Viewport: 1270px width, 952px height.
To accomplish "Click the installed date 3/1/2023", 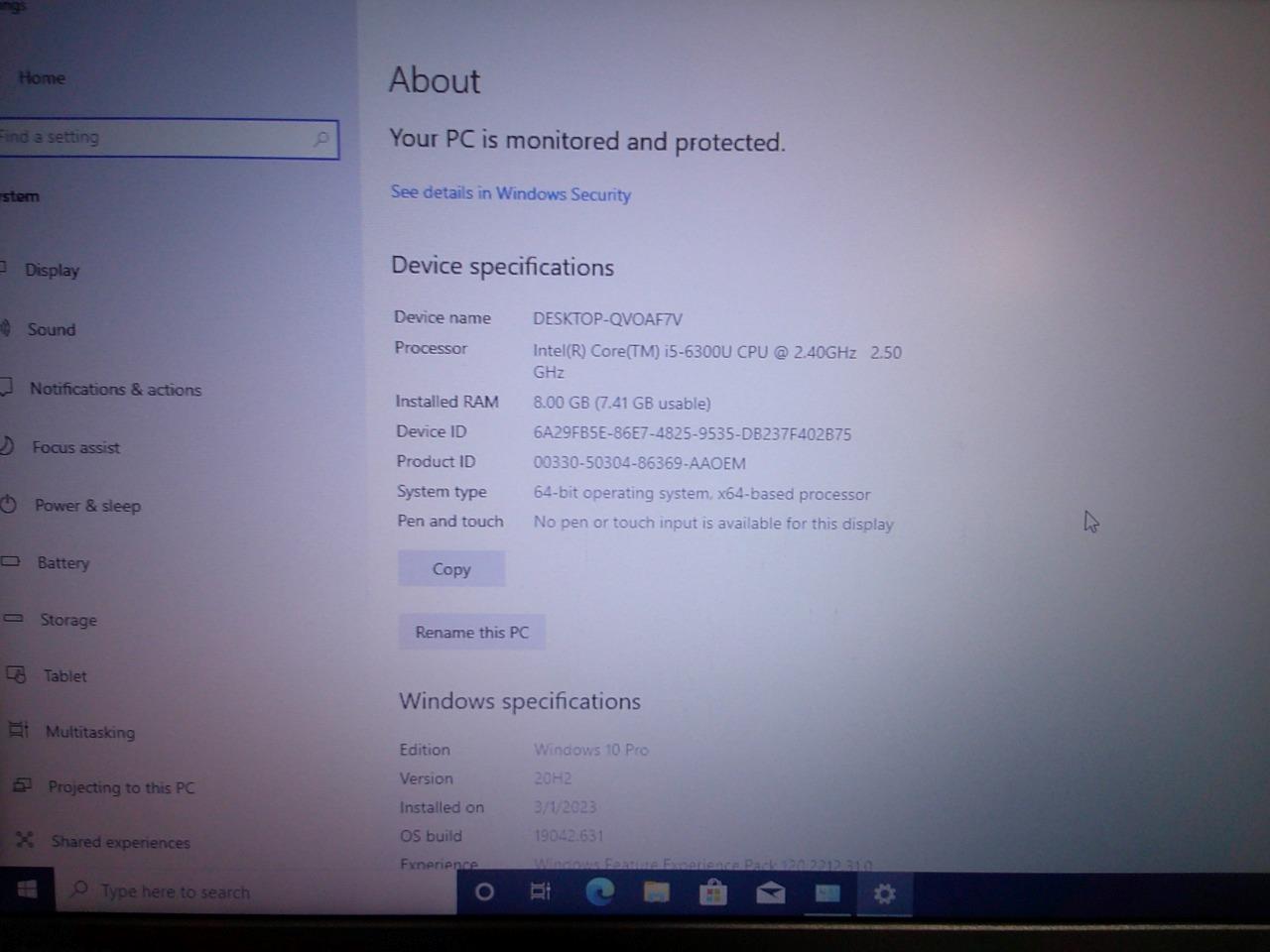I will pos(566,807).
